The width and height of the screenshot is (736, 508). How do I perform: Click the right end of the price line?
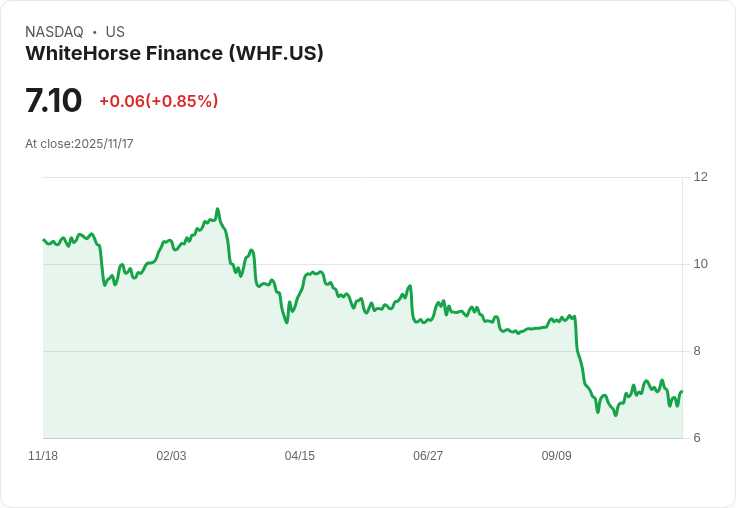(x=682, y=391)
